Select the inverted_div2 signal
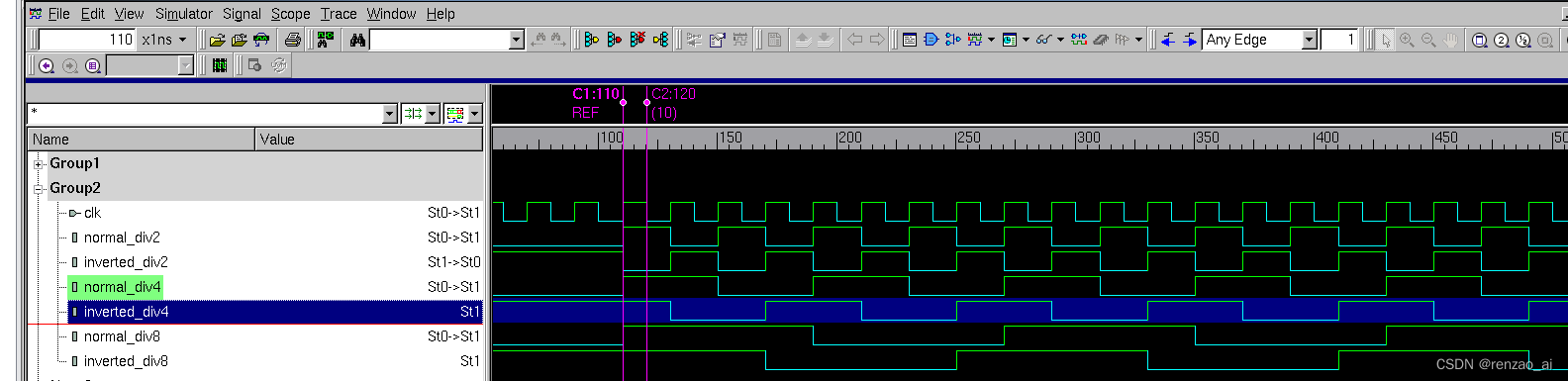Image resolution: width=1568 pixels, height=381 pixels. coord(126,262)
